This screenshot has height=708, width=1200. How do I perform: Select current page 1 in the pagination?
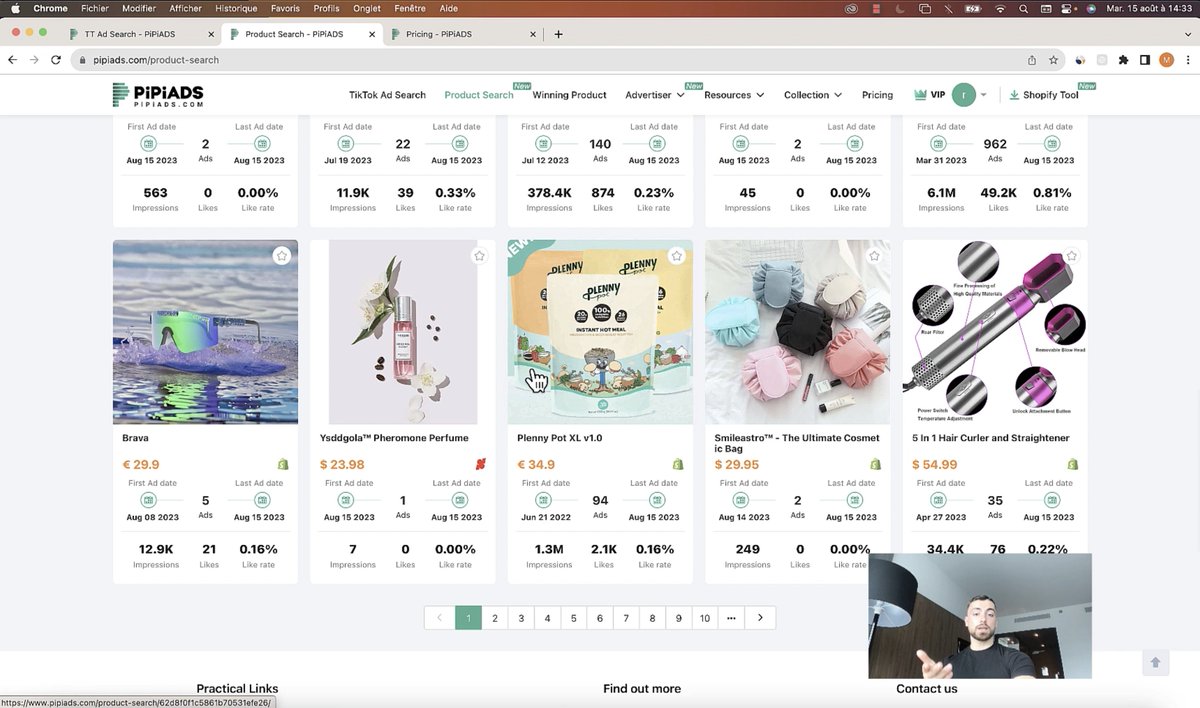click(468, 618)
